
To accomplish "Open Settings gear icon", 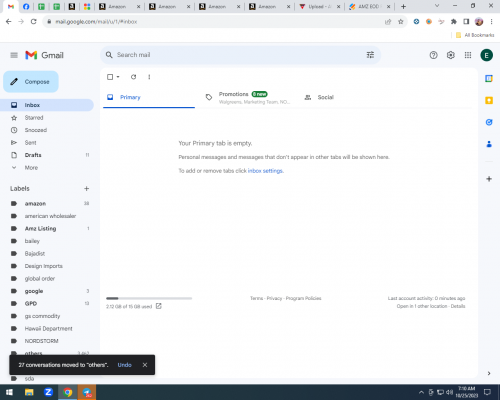I will coord(451,55).
